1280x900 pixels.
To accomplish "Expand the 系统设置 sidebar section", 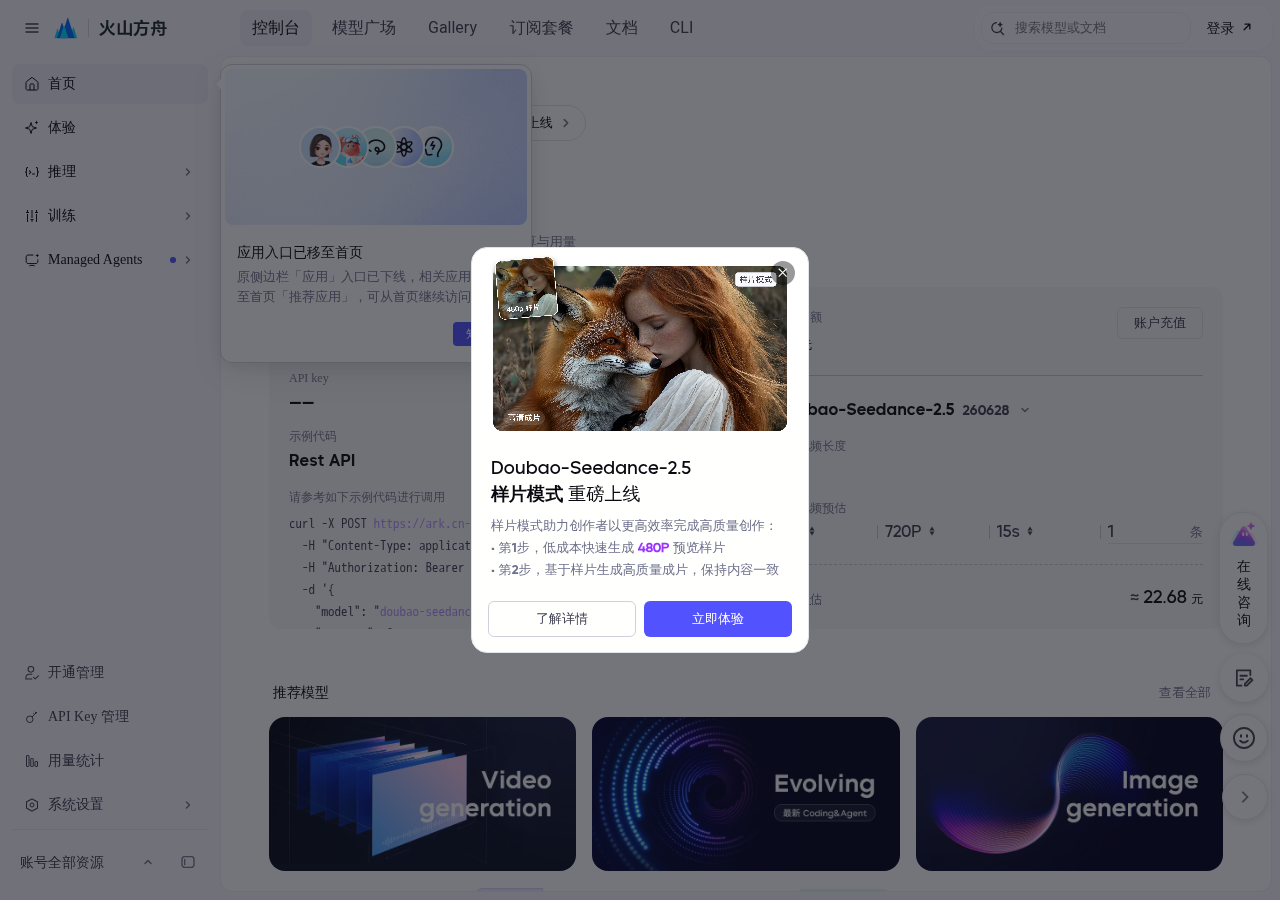I will coord(110,805).
